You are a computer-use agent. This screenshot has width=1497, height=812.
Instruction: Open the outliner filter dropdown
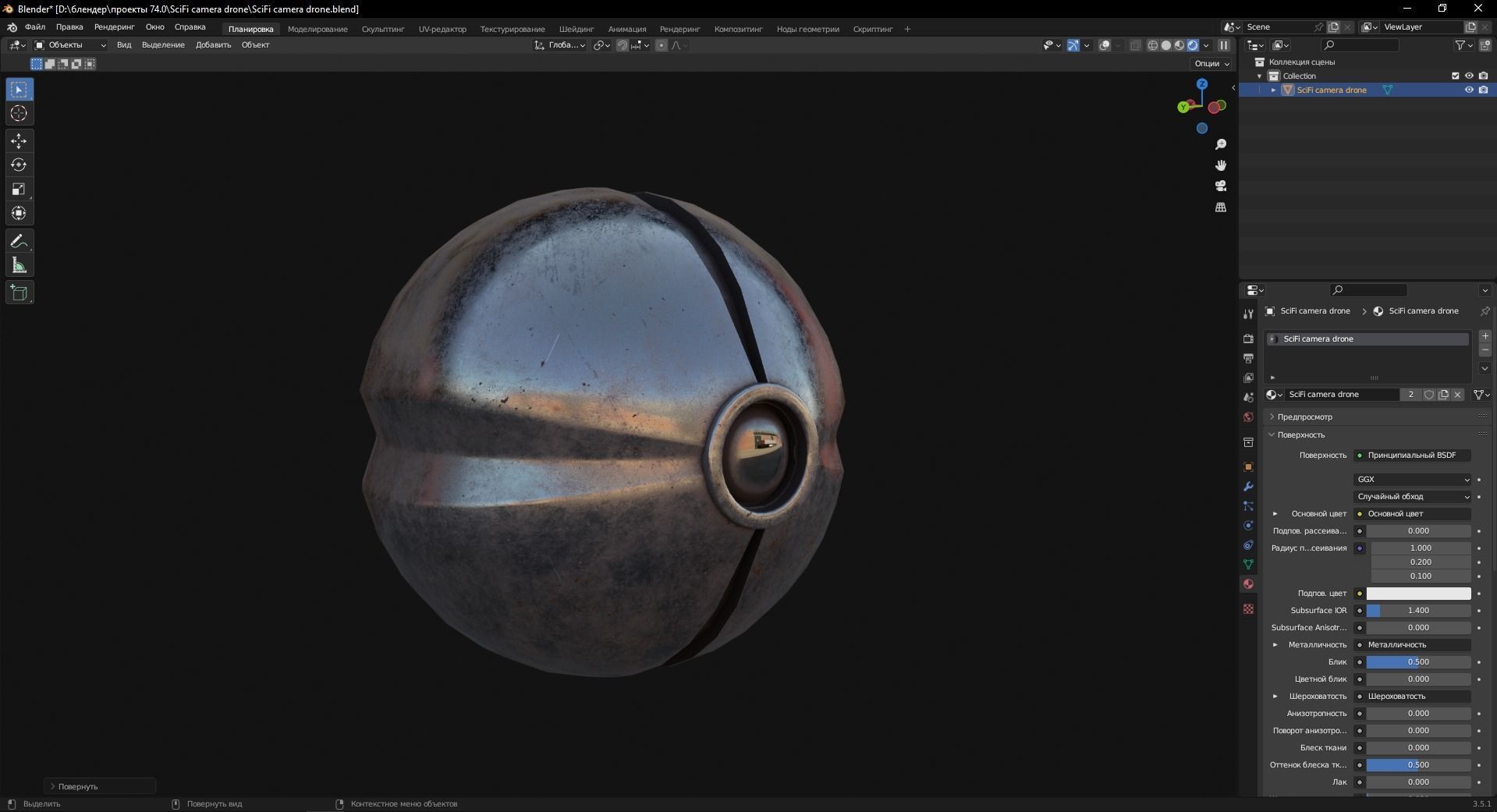click(x=1463, y=45)
